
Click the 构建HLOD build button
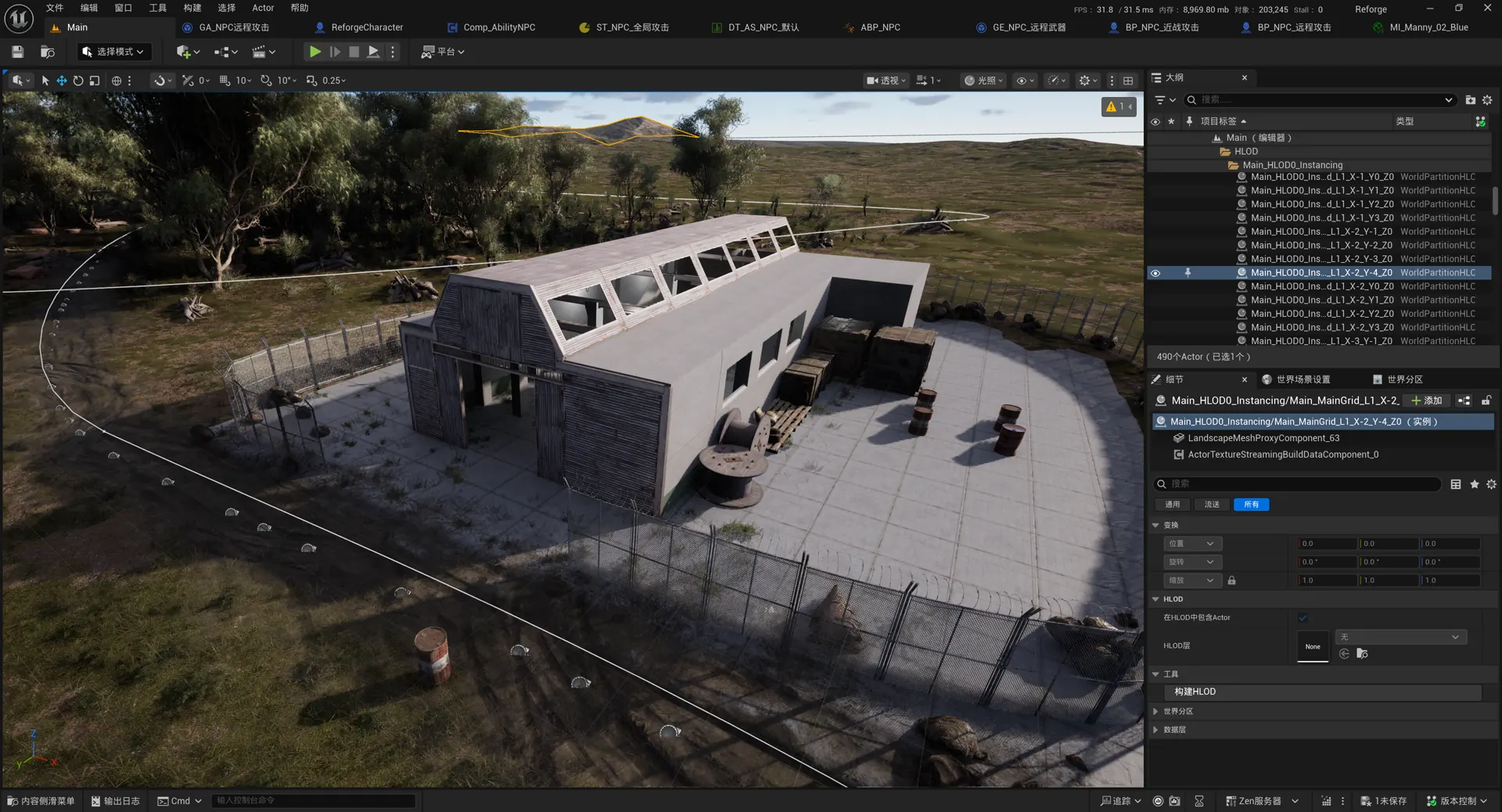pyautogui.click(x=1323, y=692)
